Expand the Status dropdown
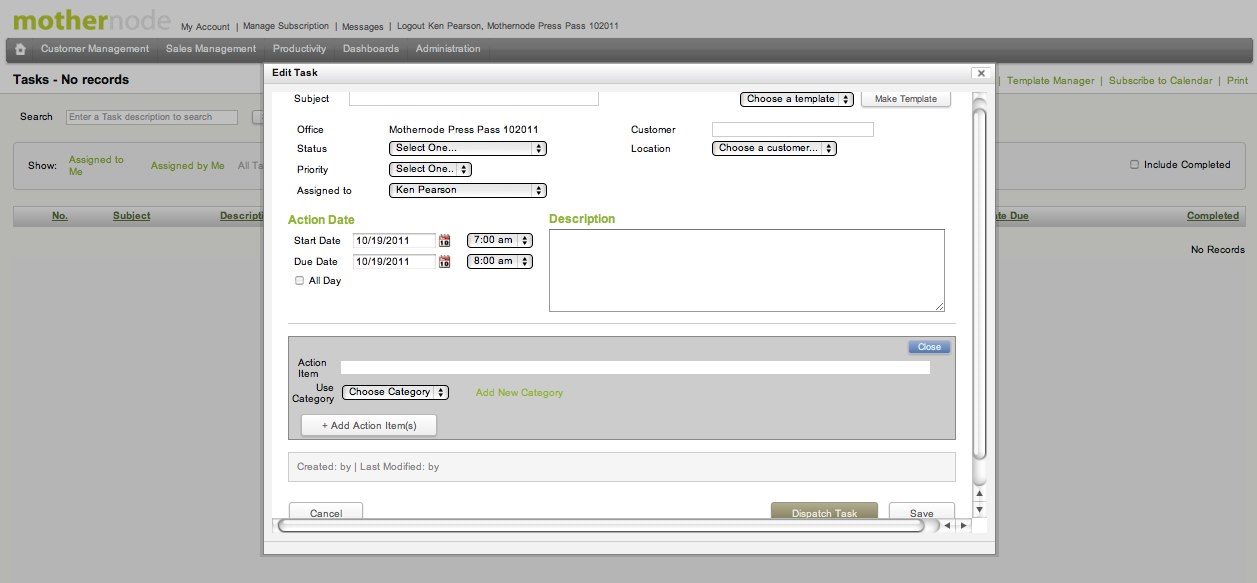This screenshot has width=1257, height=583. (467, 148)
